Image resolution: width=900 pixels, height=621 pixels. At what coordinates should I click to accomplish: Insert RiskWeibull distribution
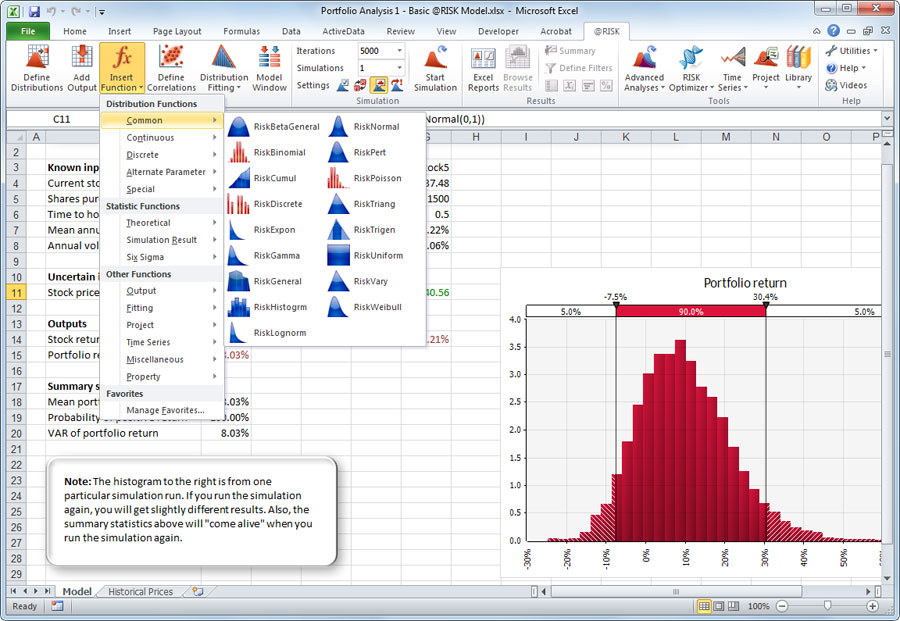pos(365,308)
